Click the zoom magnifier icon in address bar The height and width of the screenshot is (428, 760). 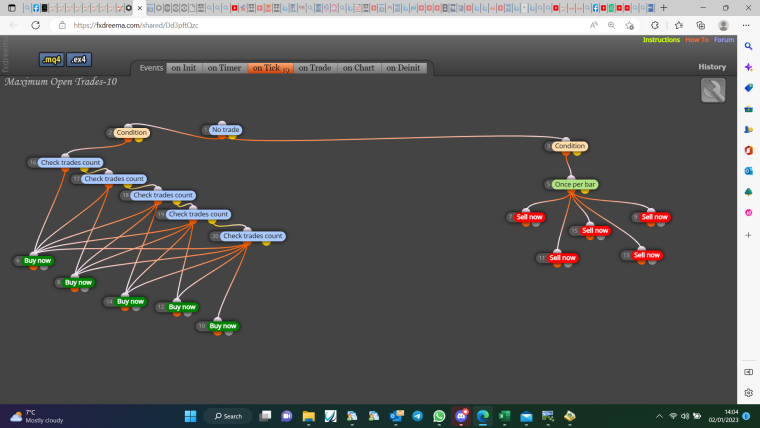coord(611,25)
